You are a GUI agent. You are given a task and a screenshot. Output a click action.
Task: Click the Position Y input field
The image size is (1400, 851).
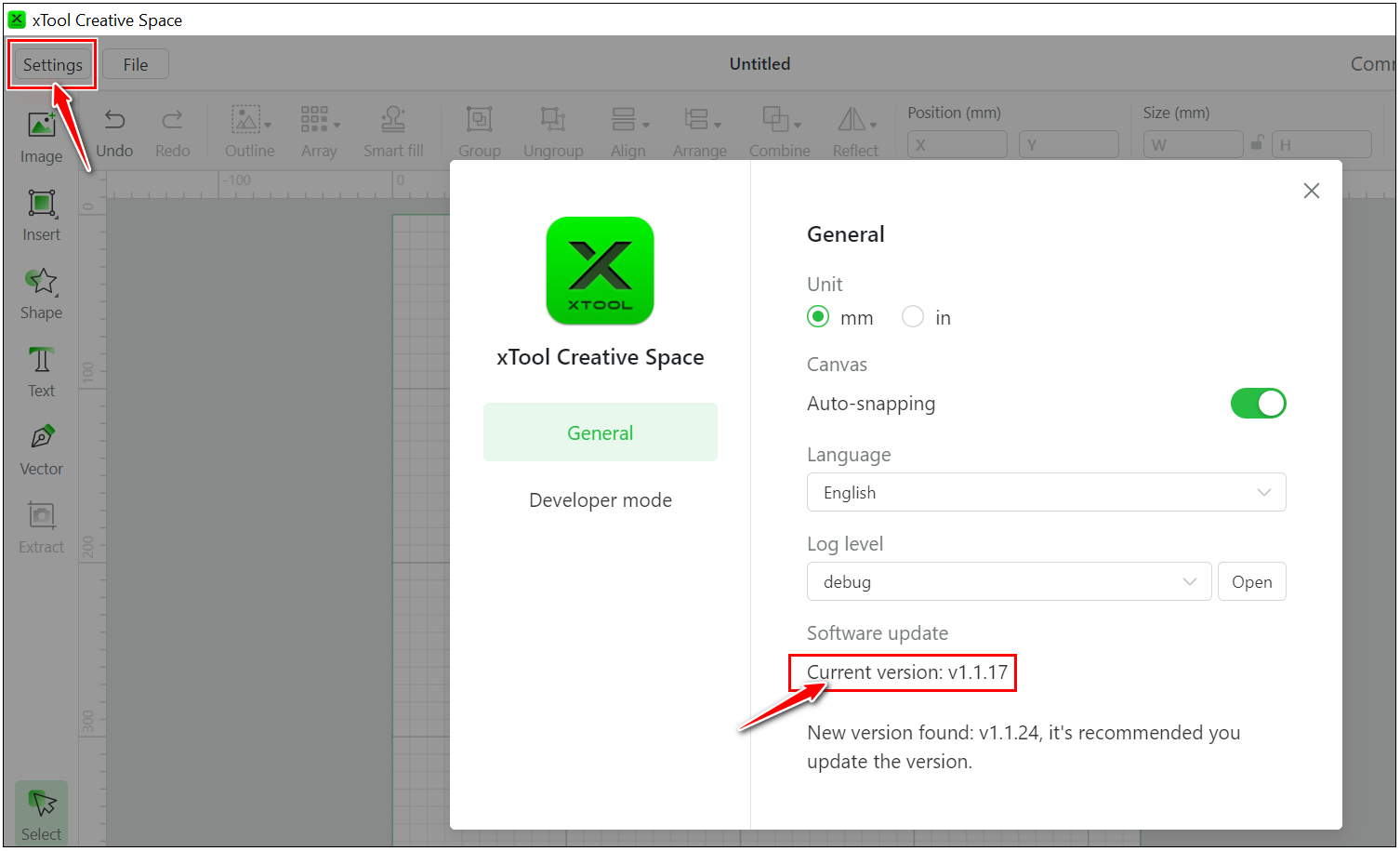click(1068, 144)
